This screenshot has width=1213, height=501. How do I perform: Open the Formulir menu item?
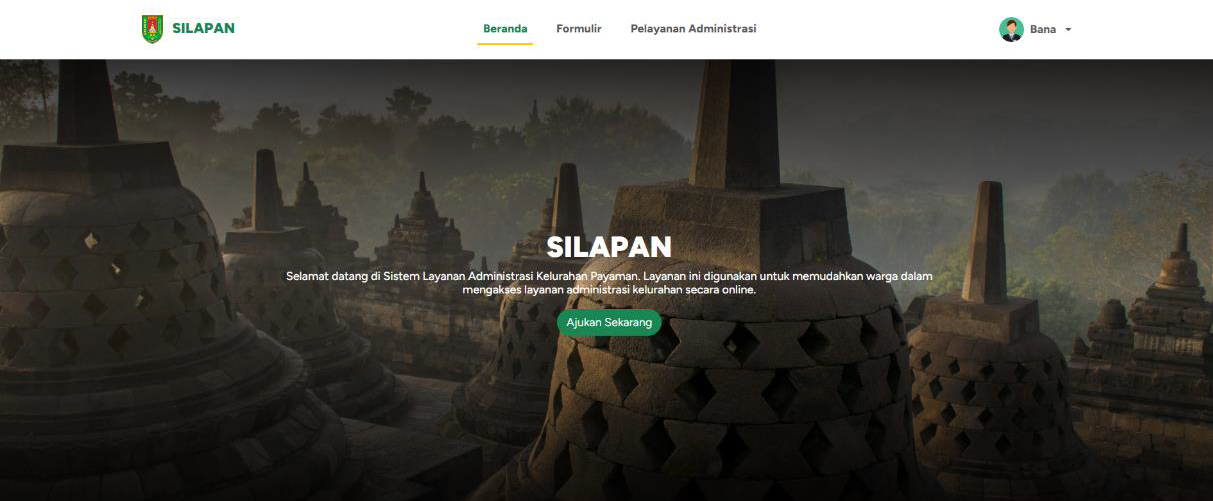tap(579, 29)
